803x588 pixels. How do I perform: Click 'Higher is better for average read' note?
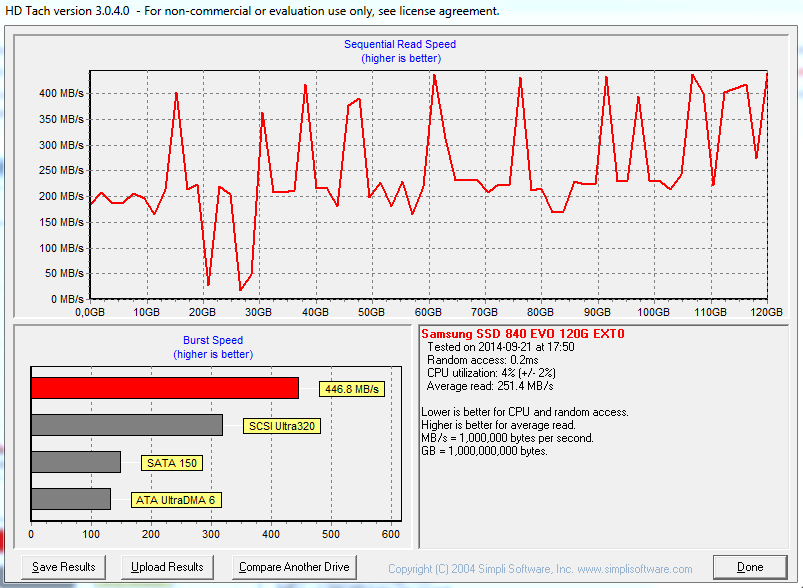[x=498, y=425]
